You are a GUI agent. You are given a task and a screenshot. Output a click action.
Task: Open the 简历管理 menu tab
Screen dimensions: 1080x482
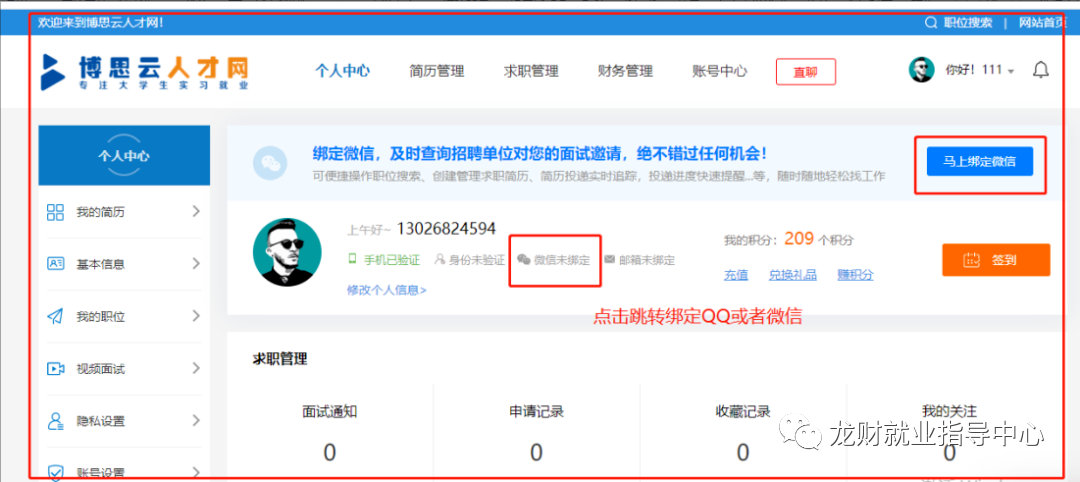tap(436, 71)
